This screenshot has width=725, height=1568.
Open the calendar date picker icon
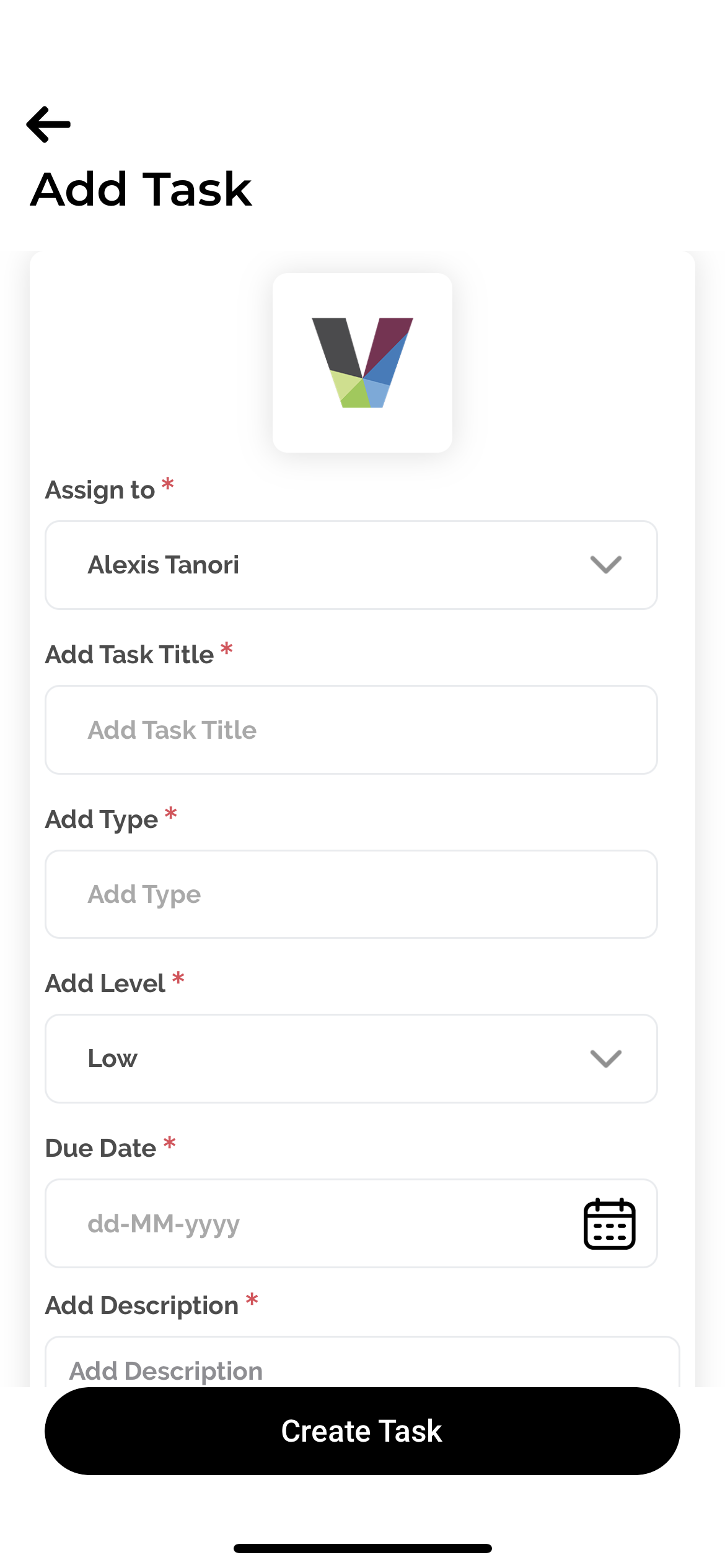(610, 1223)
